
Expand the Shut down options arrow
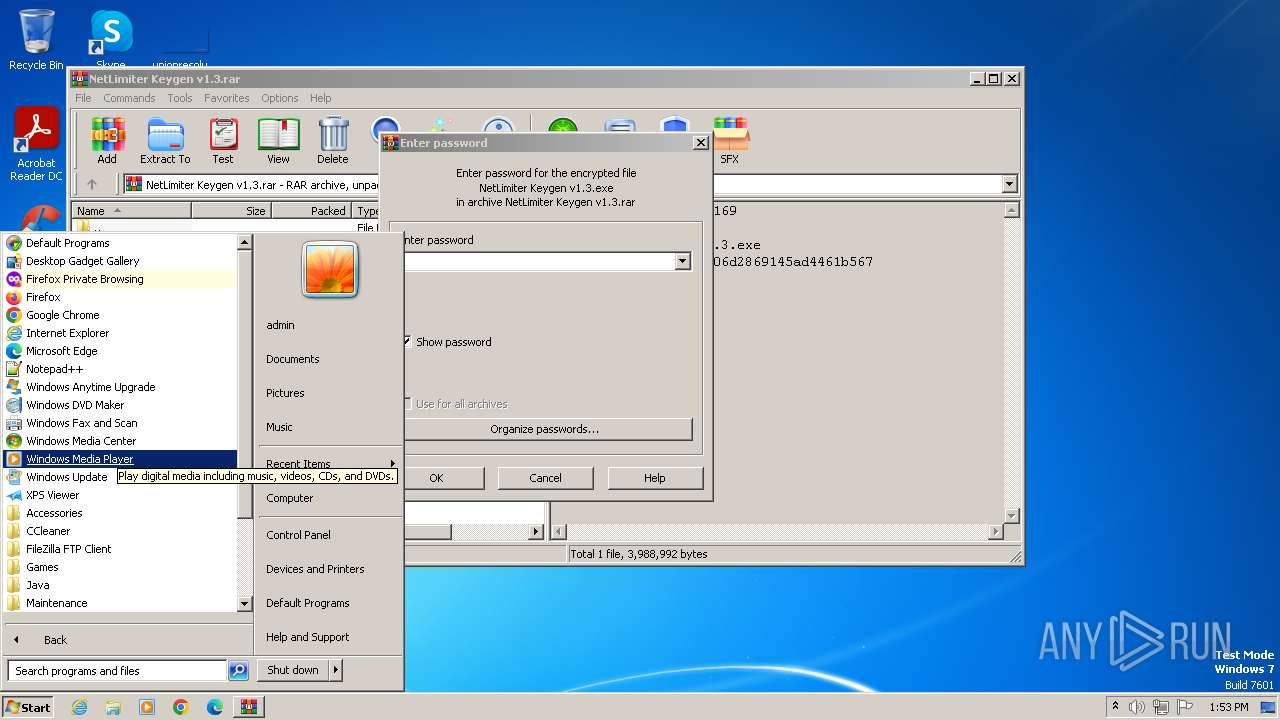tap(335, 670)
